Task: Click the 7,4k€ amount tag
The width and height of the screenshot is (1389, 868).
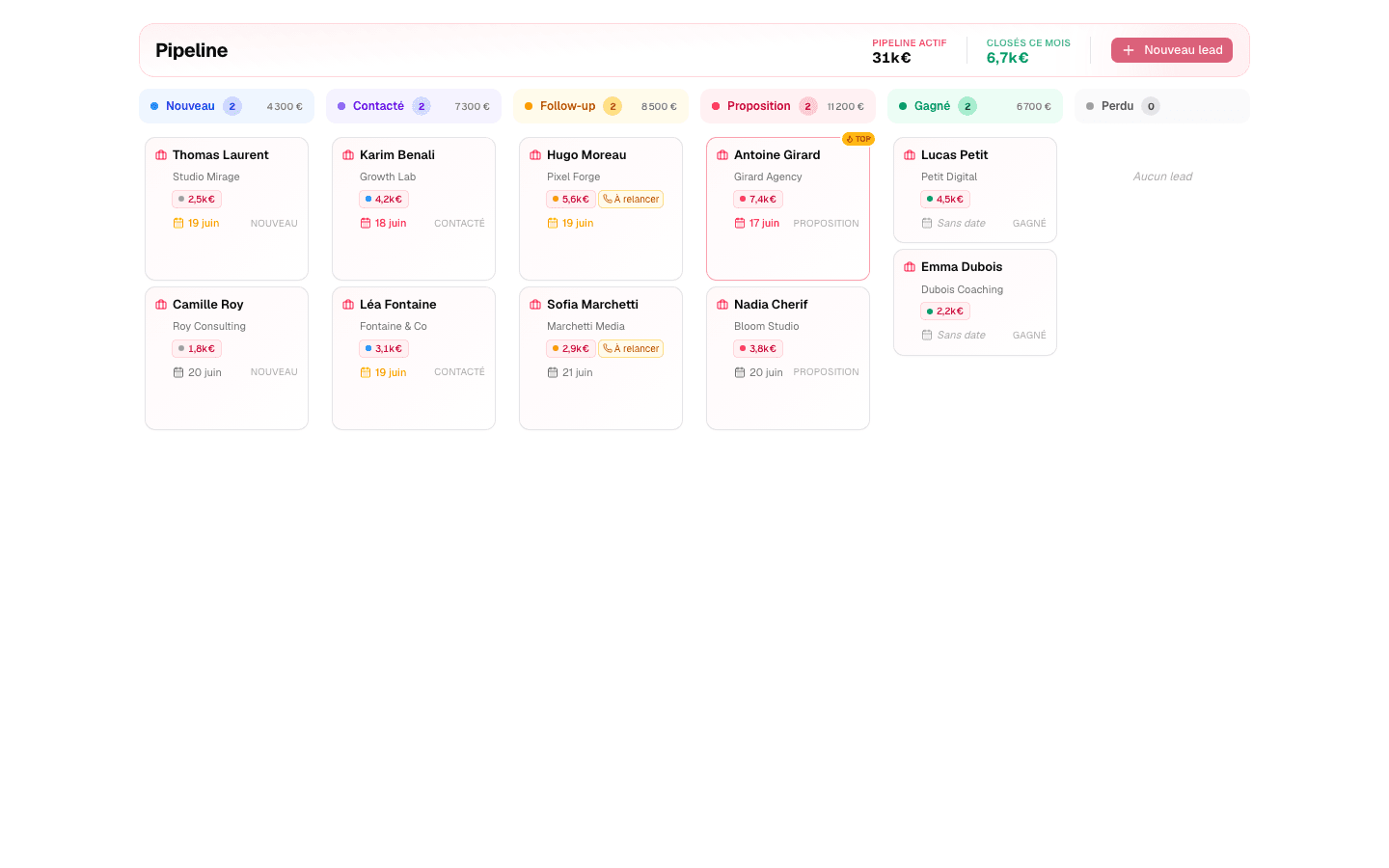Action: pyautogui.click(x=758, y=200)
